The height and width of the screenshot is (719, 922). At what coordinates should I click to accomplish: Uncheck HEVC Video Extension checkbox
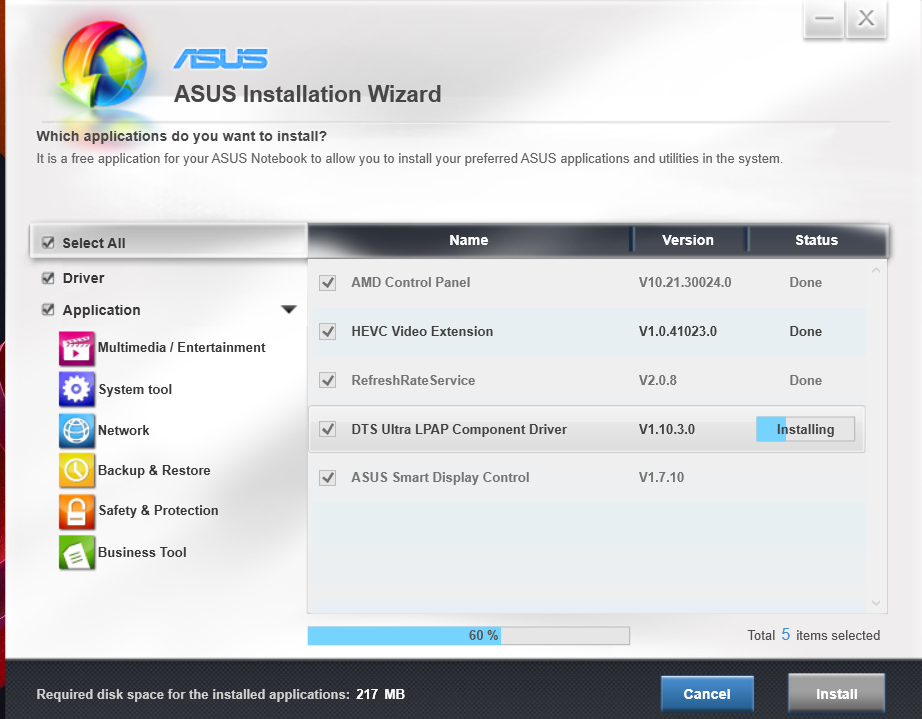pyautogui.click(x=328, y=332)
